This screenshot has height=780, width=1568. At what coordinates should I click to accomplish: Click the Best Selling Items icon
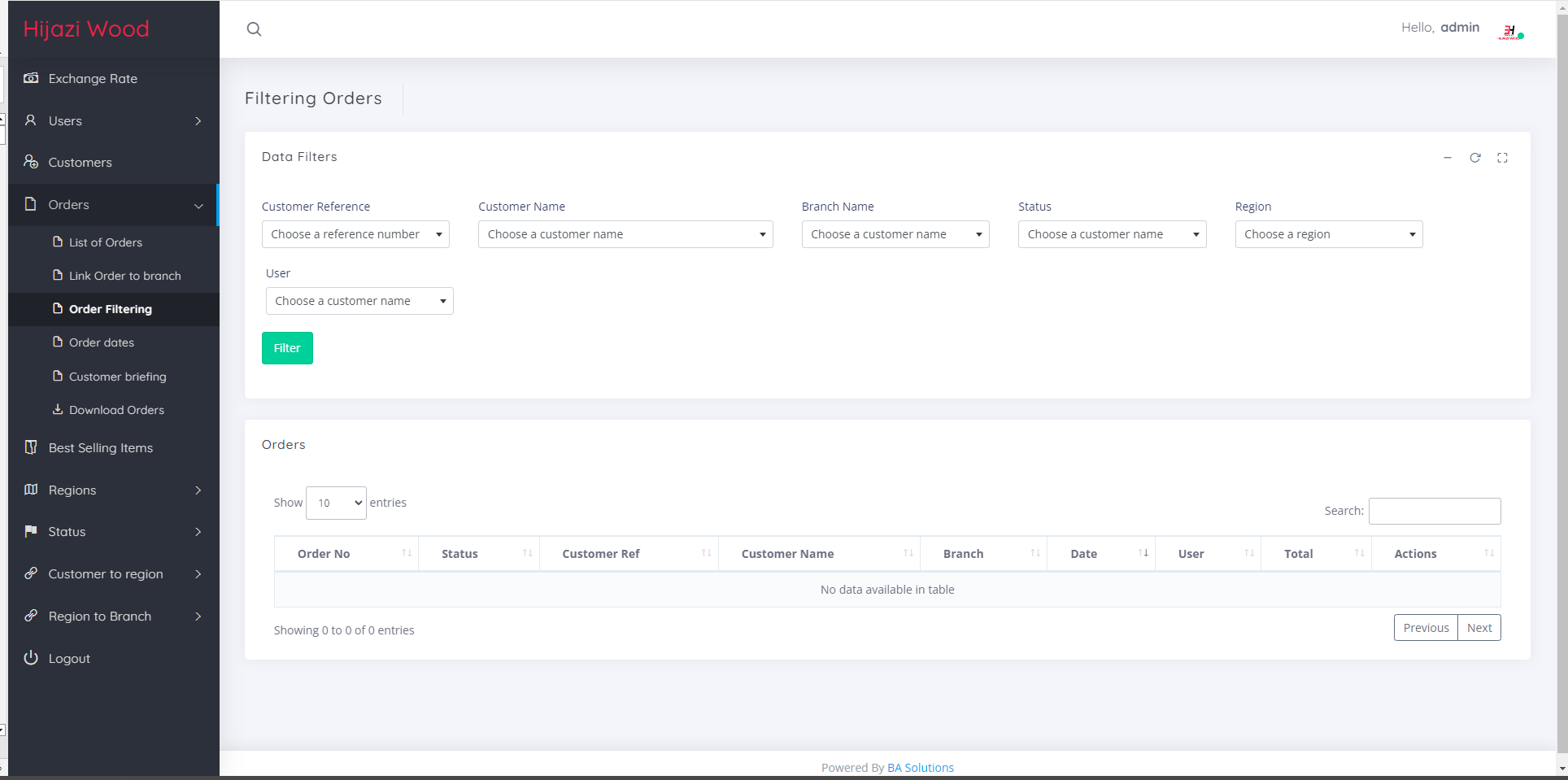coord(31,447)
